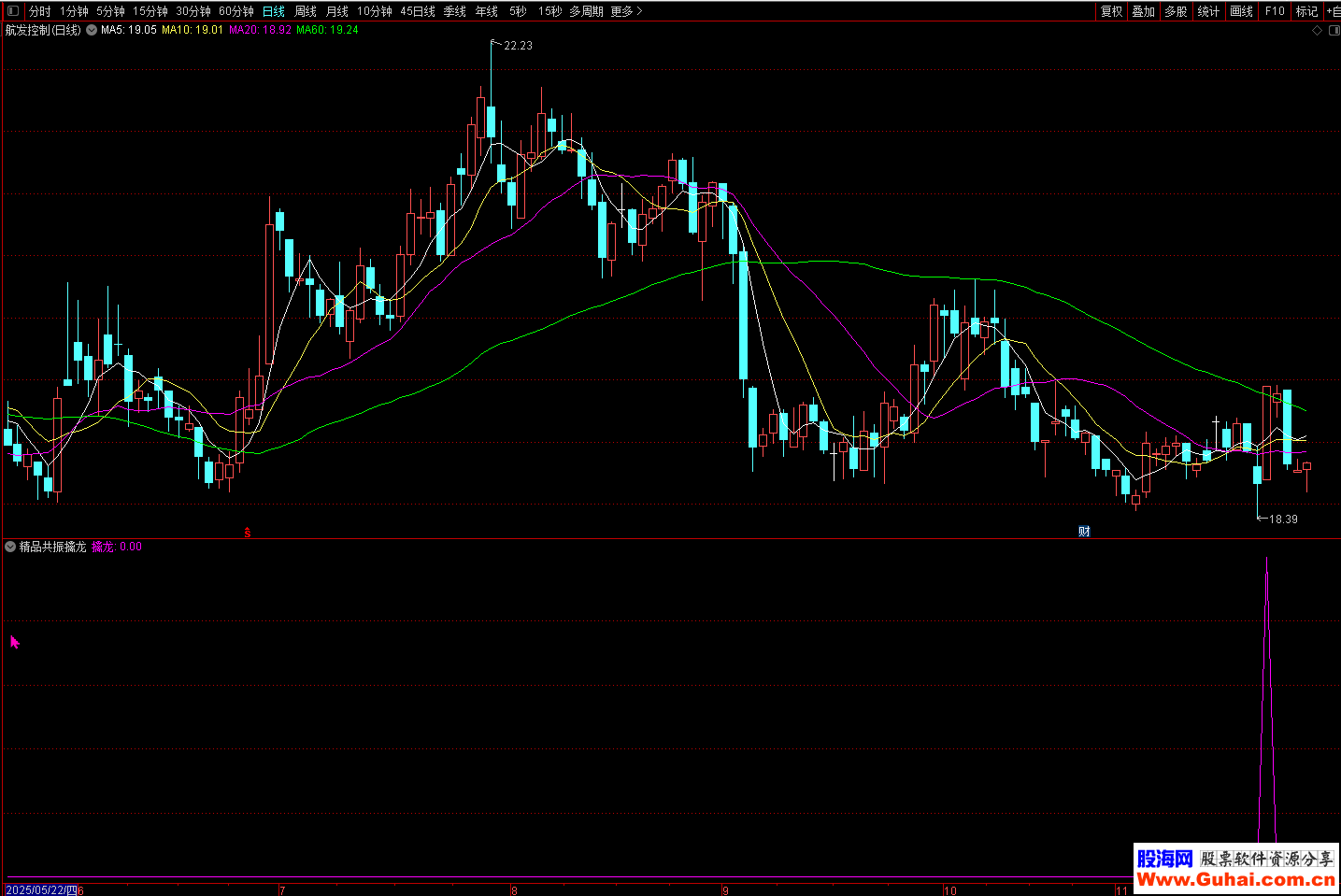Click the 复权 button
1341x896 pixels.
point(1111,11)
